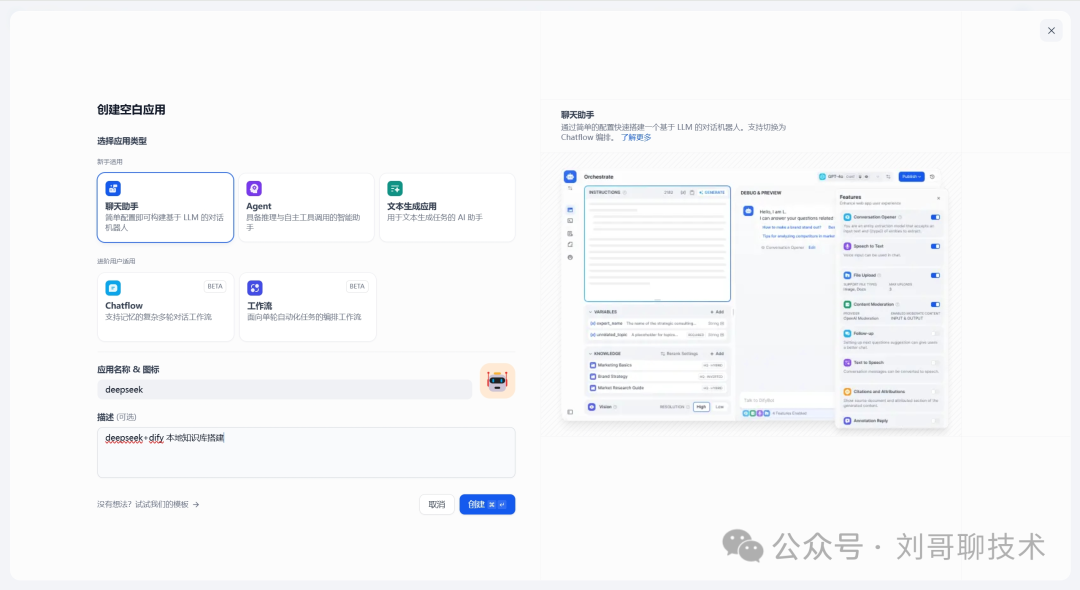The width and height of the screenshot is (1080, 590).
Task: Click the 新手适用 section label
Action: tap(110, 162)
